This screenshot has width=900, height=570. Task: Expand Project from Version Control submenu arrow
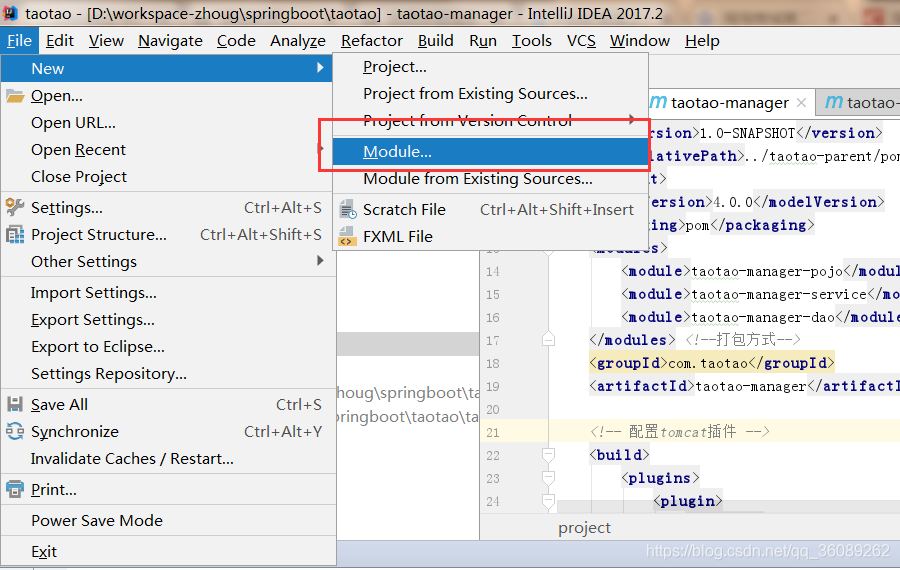coord(631,119)
